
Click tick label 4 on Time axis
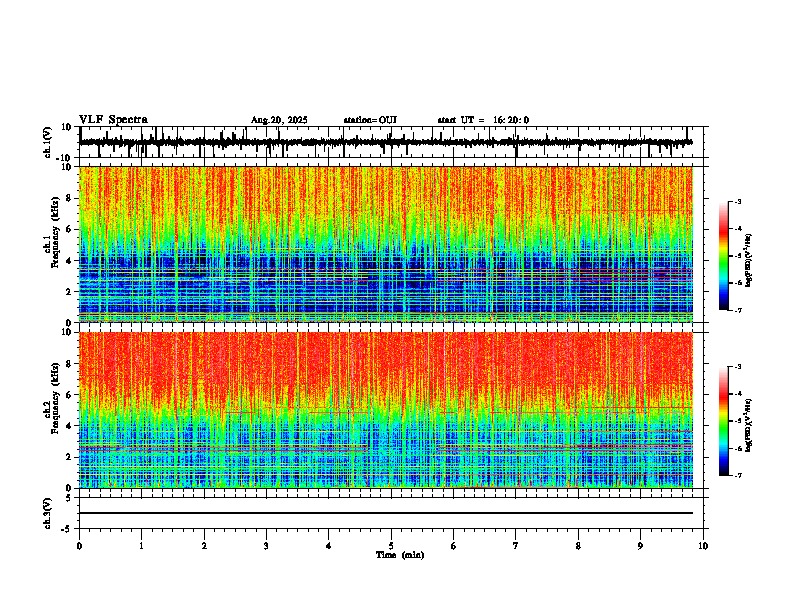tap(328, 546)
